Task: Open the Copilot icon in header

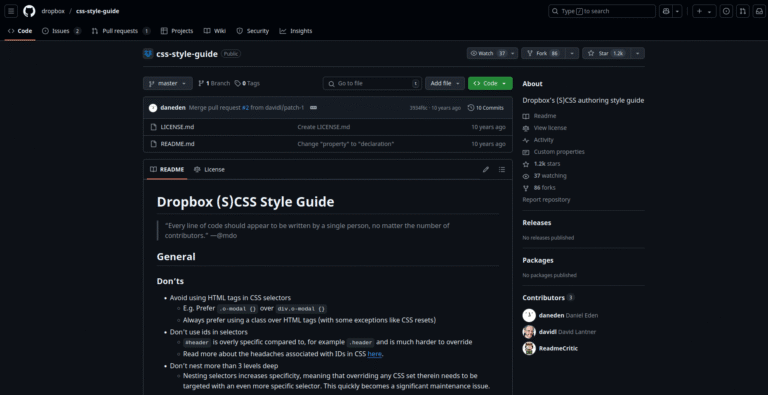Action: click(x=666, y=11)
